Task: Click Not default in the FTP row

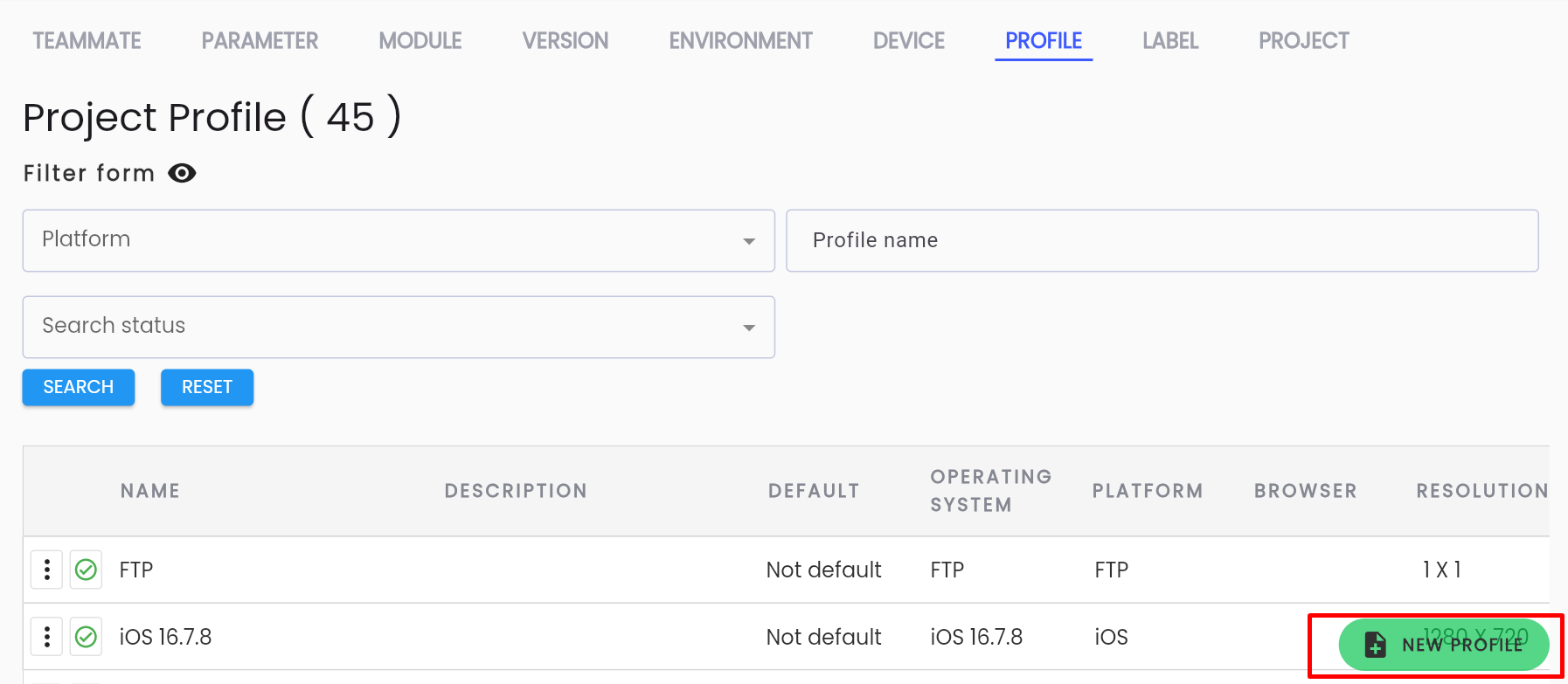Action: coord(823,570)
